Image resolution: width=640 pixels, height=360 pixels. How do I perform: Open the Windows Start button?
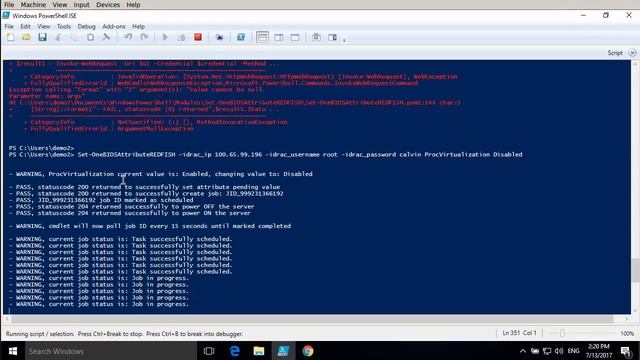pos(13,351)
